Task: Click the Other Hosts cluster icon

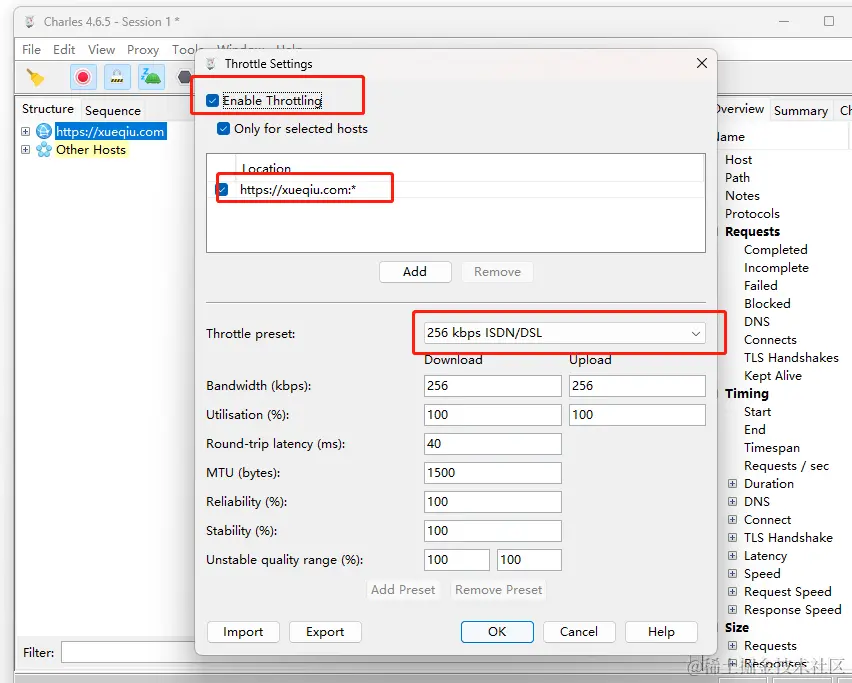Action: point(44,149)
